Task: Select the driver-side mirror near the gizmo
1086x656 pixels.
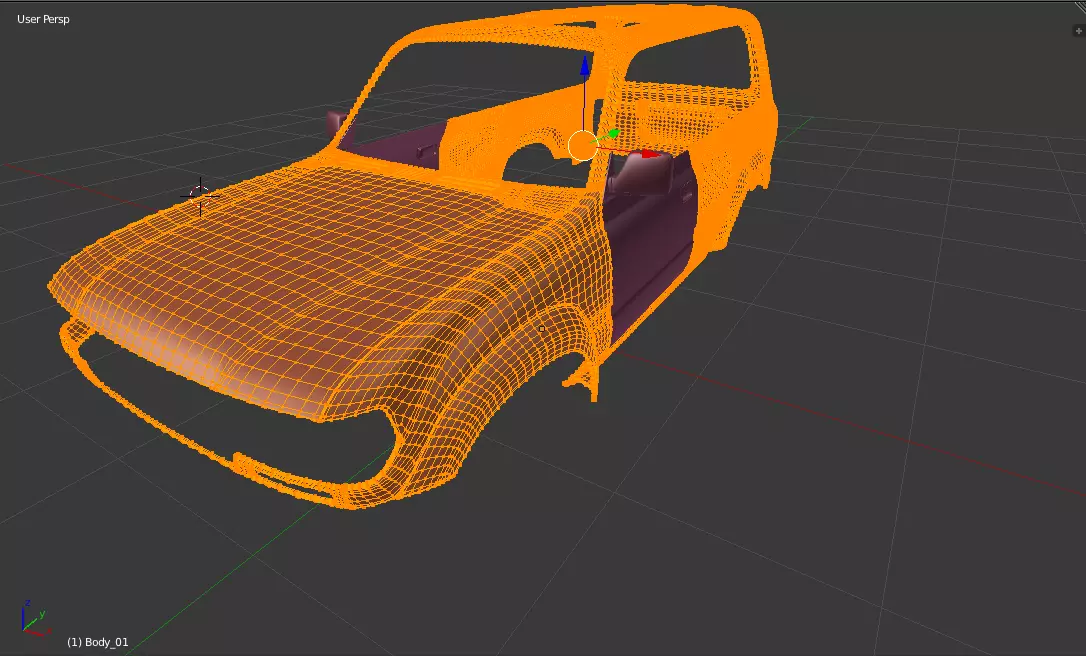Action: [x=641, y=172]
